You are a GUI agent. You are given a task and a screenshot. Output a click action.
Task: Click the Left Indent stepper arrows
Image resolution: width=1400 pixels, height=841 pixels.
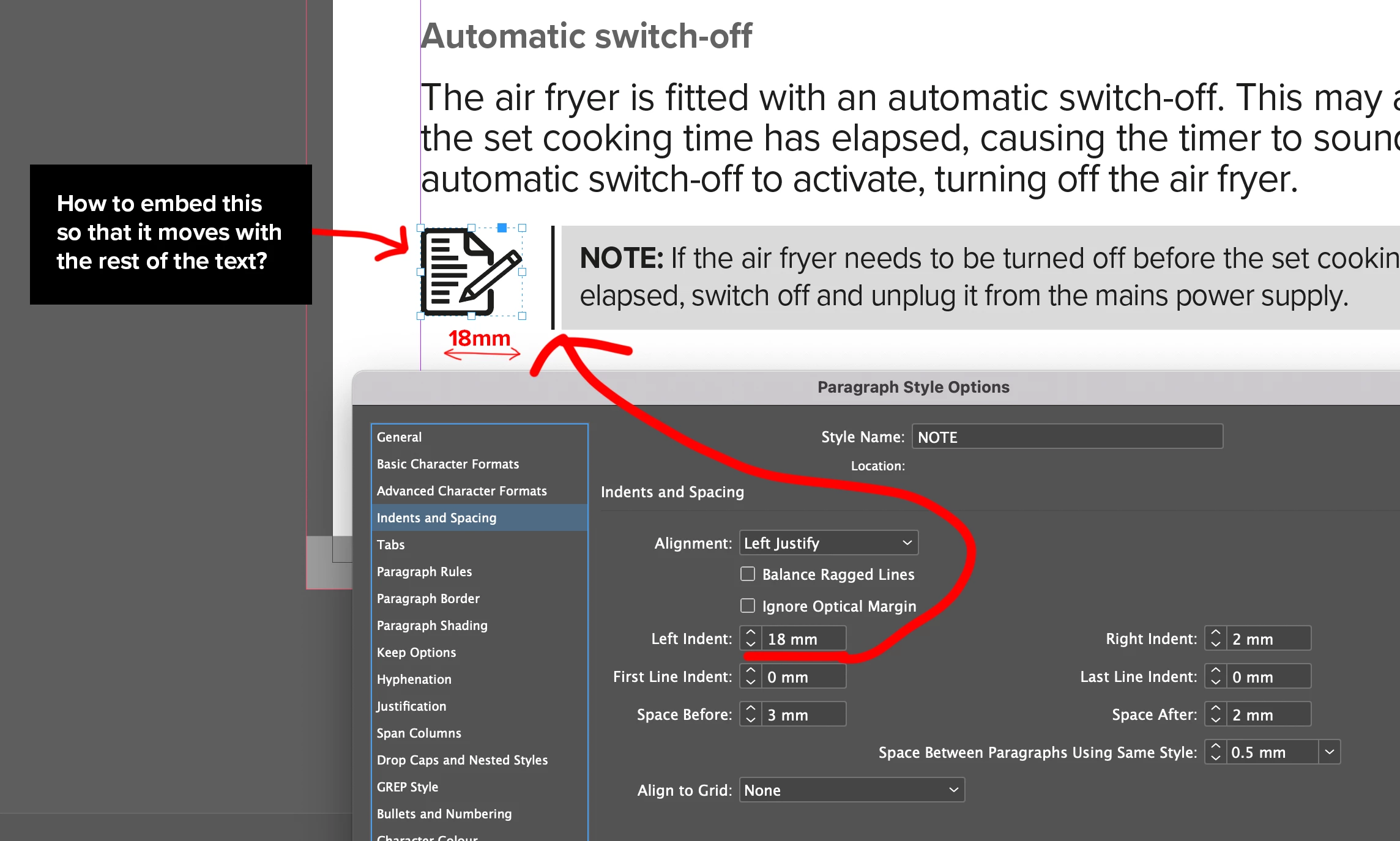[751, 639]
